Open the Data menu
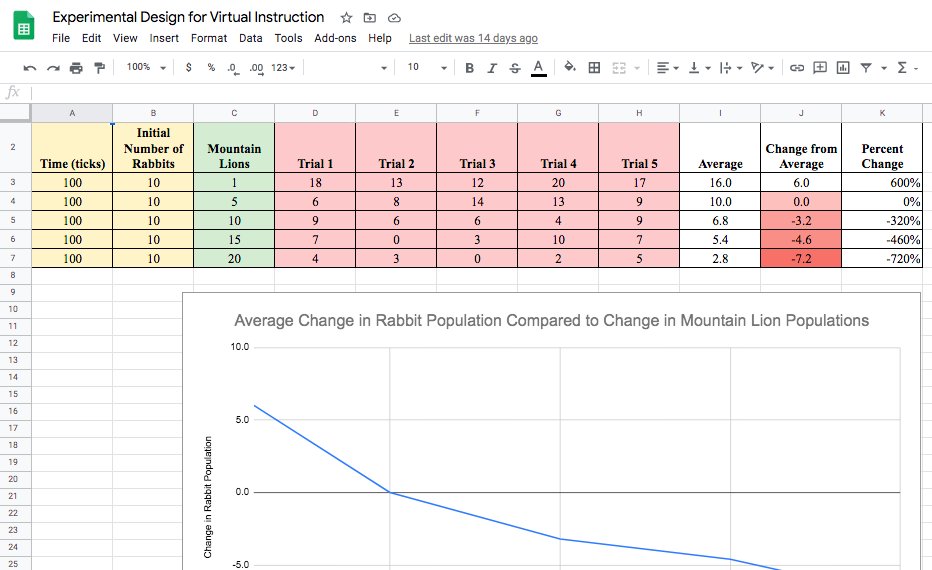This screenshot has height=570, width=932. point(251,38)
